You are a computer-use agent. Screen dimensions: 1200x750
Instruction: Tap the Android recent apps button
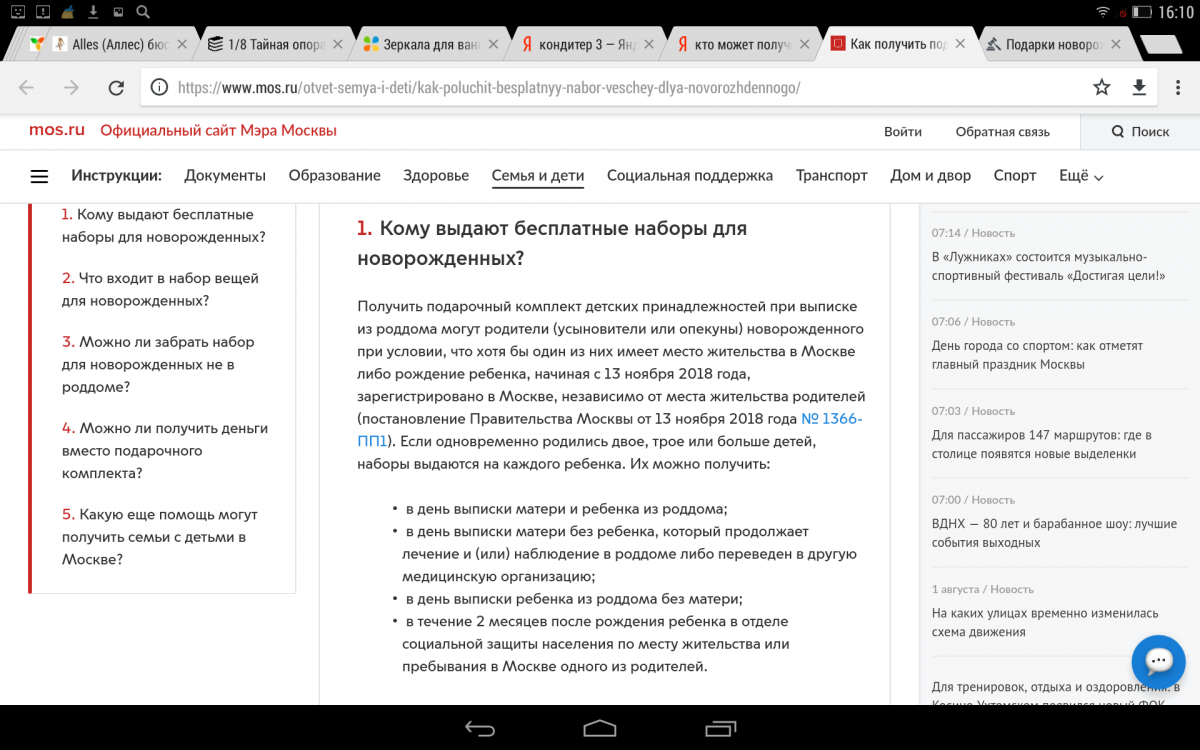click(x=720, y=728)
